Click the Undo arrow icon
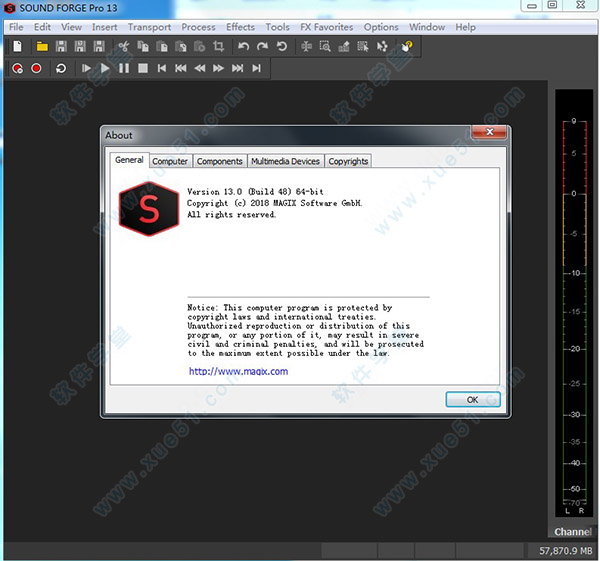This screenshot has width=600, height=561. click(243, 47)
